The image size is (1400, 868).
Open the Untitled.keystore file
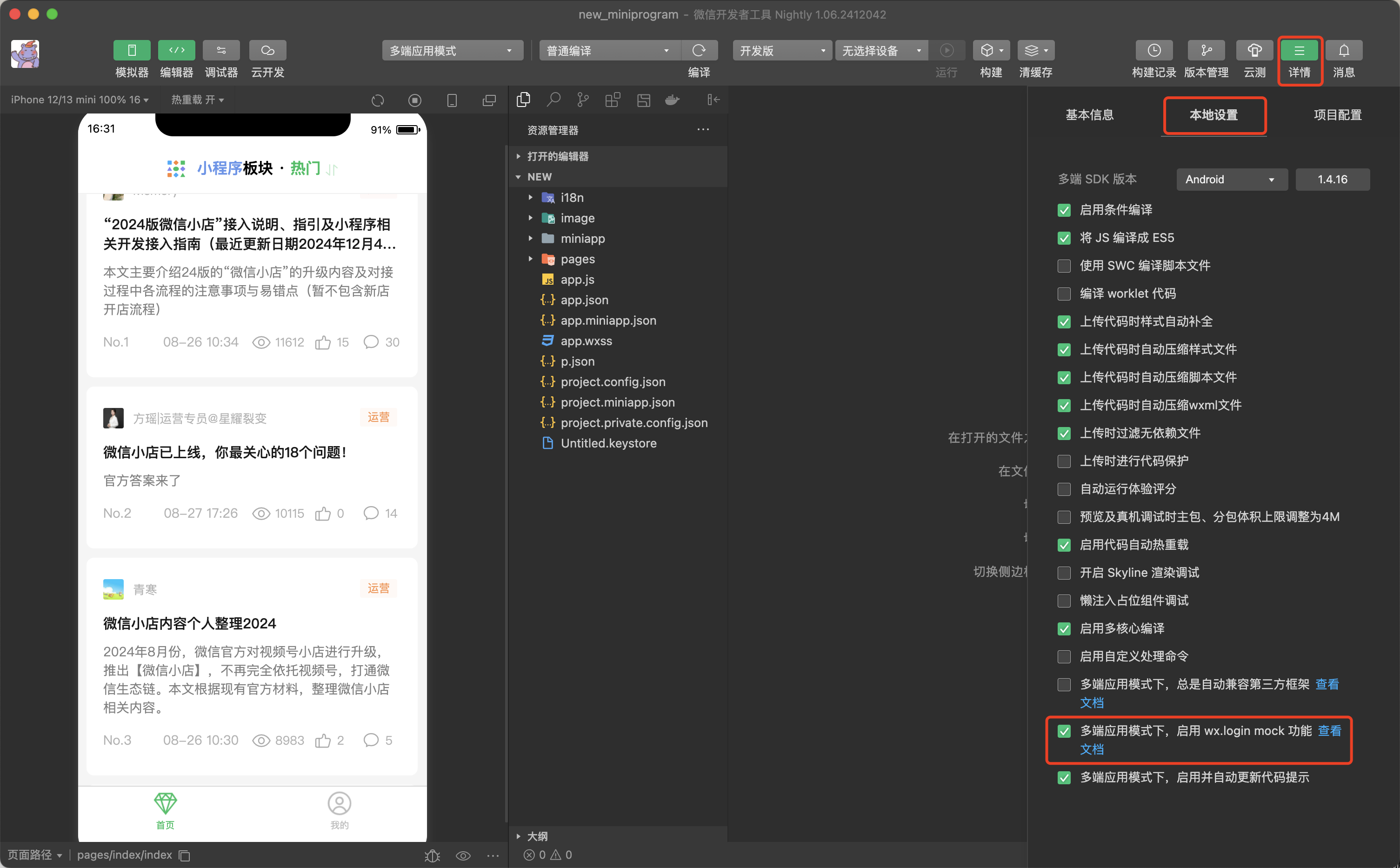(618, 443)
